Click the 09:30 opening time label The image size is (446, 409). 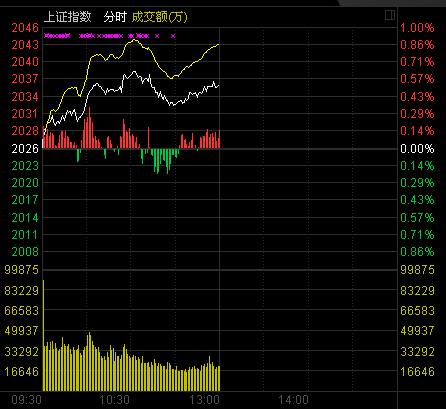(27, 400)
